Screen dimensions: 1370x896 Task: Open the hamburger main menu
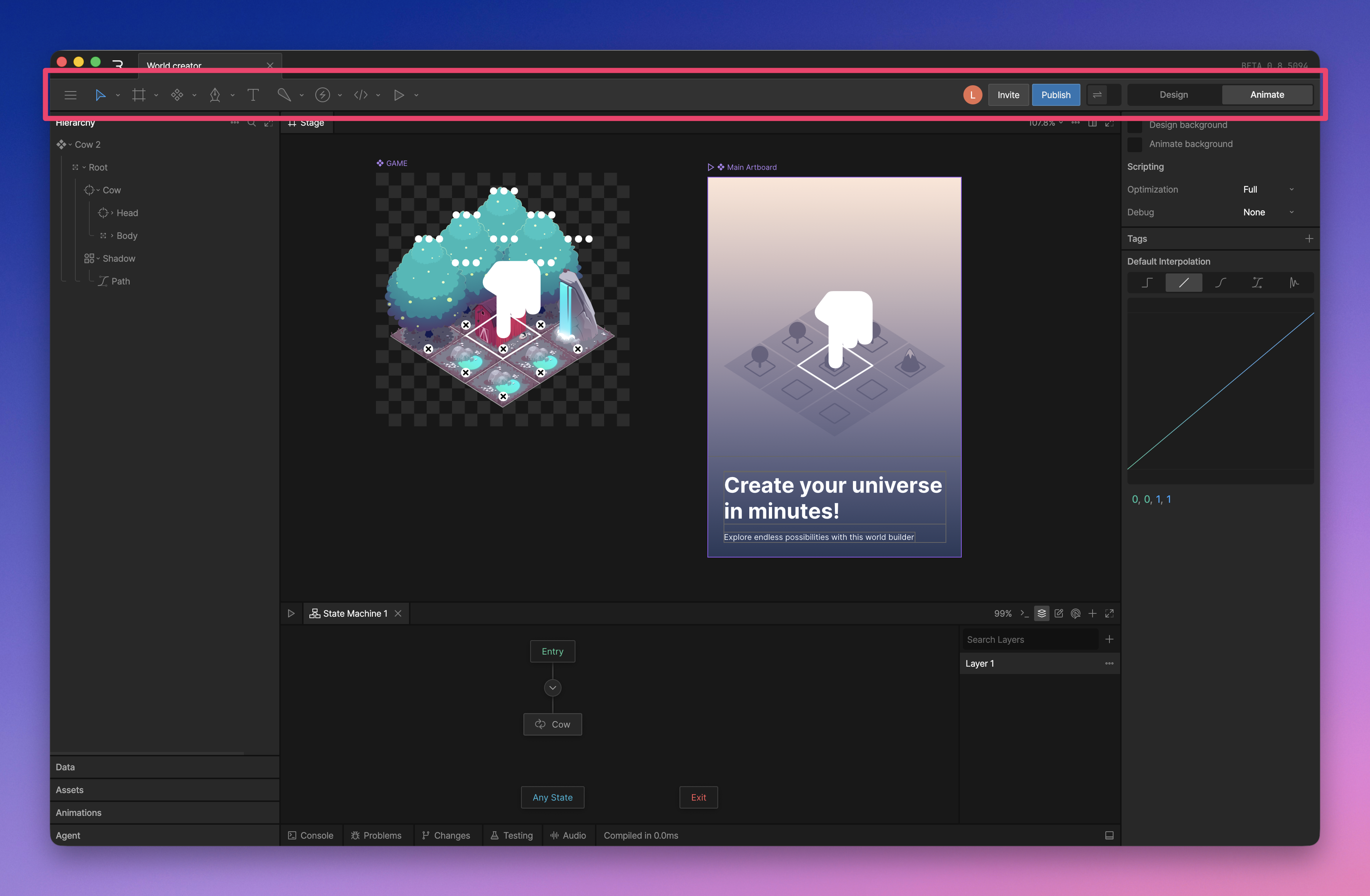pyautogui.click(x=70, y=95)
